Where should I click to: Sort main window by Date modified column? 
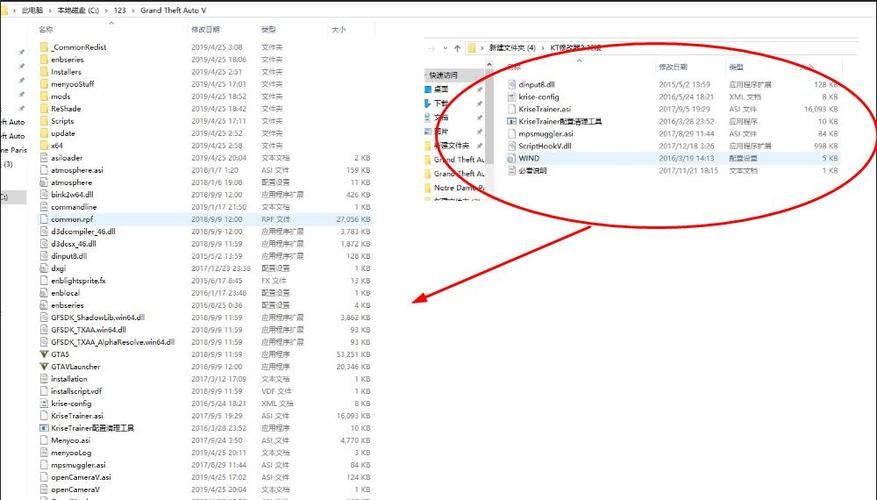tap(205, 29)
